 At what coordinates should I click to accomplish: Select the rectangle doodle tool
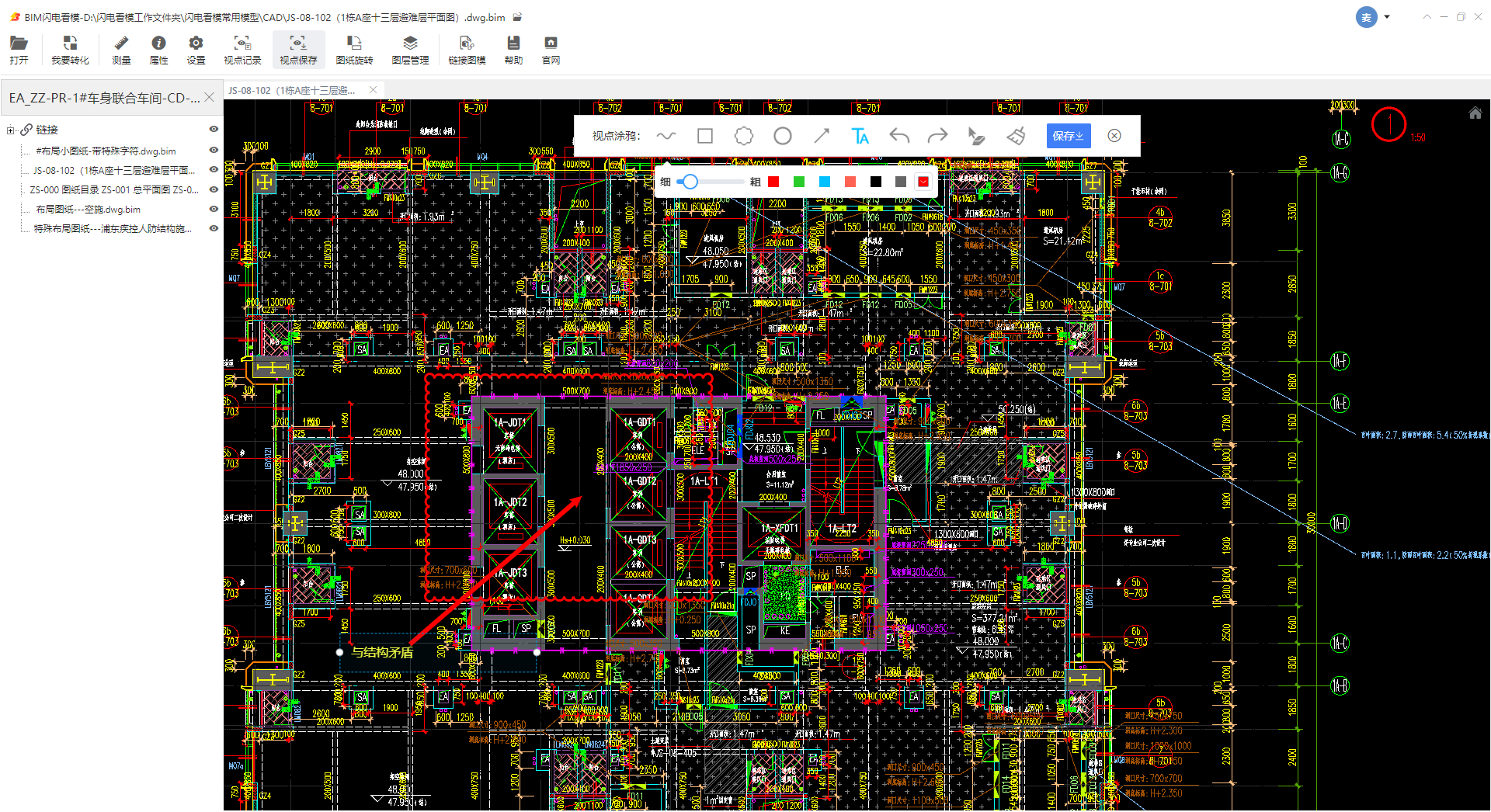point(705,137)
